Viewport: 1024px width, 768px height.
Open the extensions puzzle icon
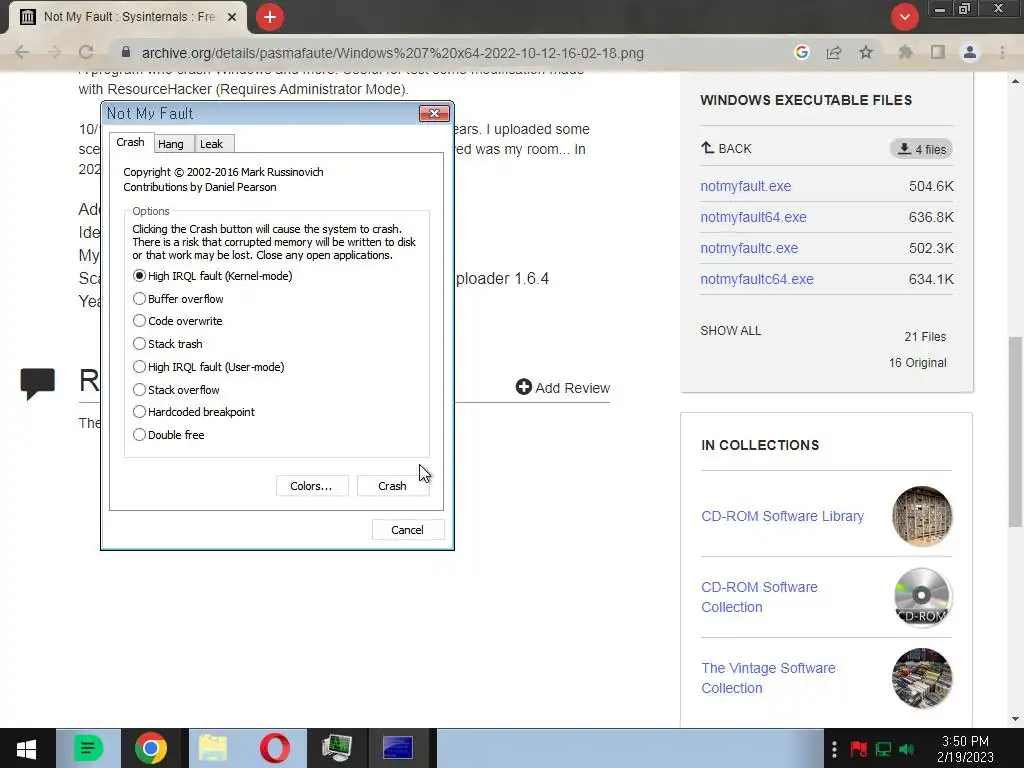[905, 52]
